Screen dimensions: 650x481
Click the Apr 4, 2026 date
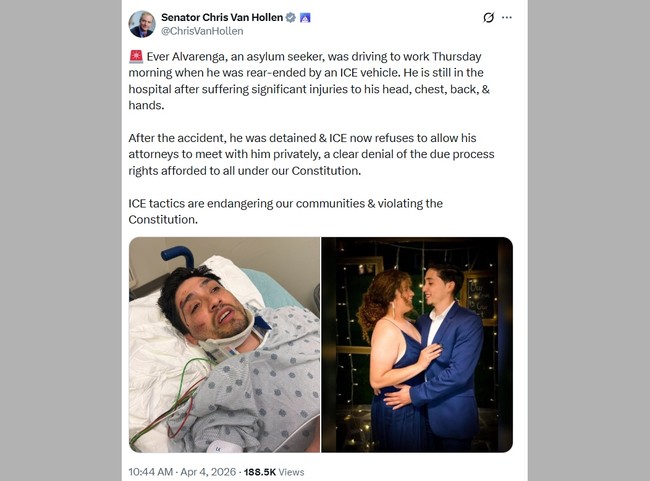[x=208, y=471]
